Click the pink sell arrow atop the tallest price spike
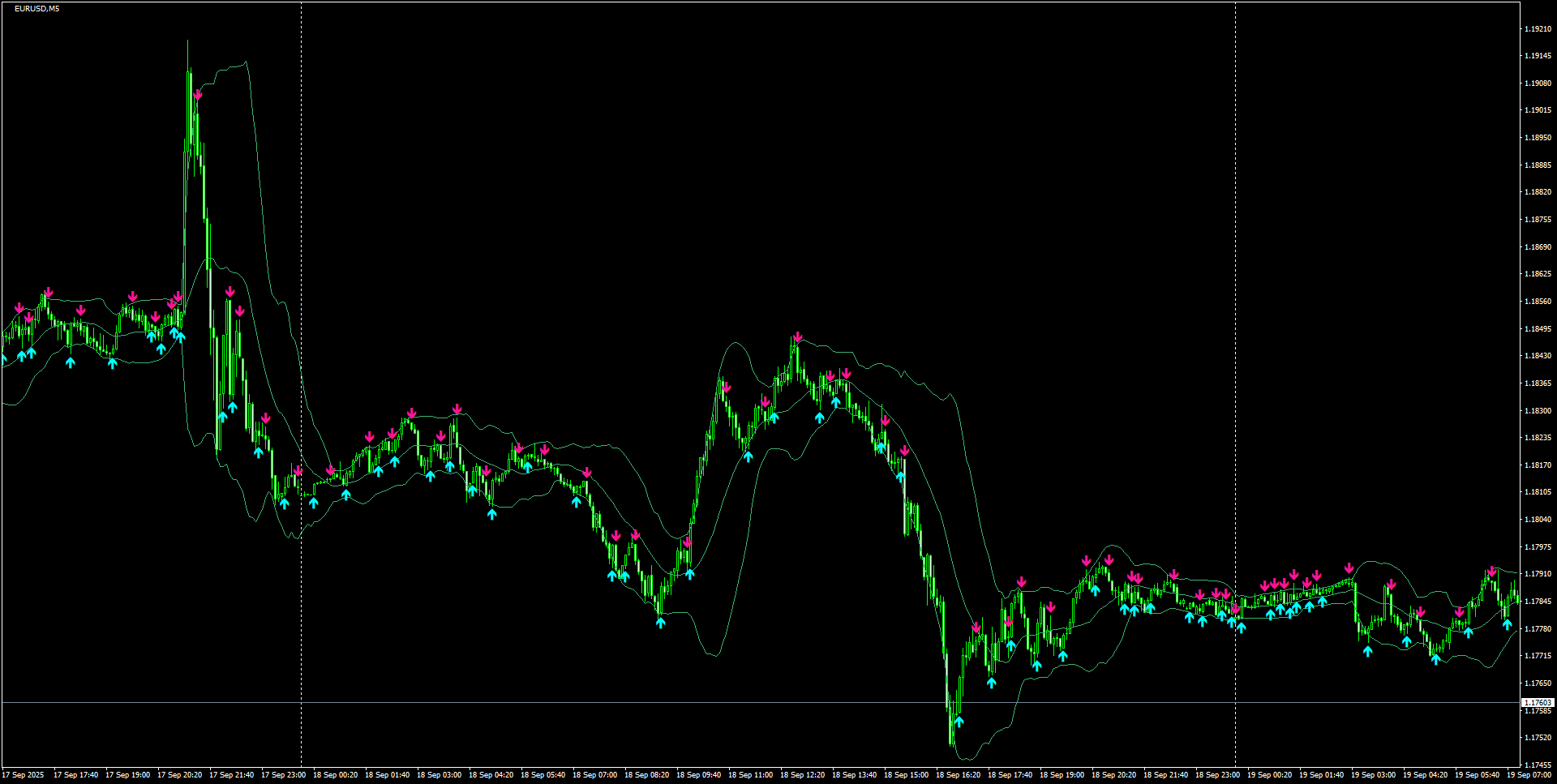 click(x=198, y=95)
